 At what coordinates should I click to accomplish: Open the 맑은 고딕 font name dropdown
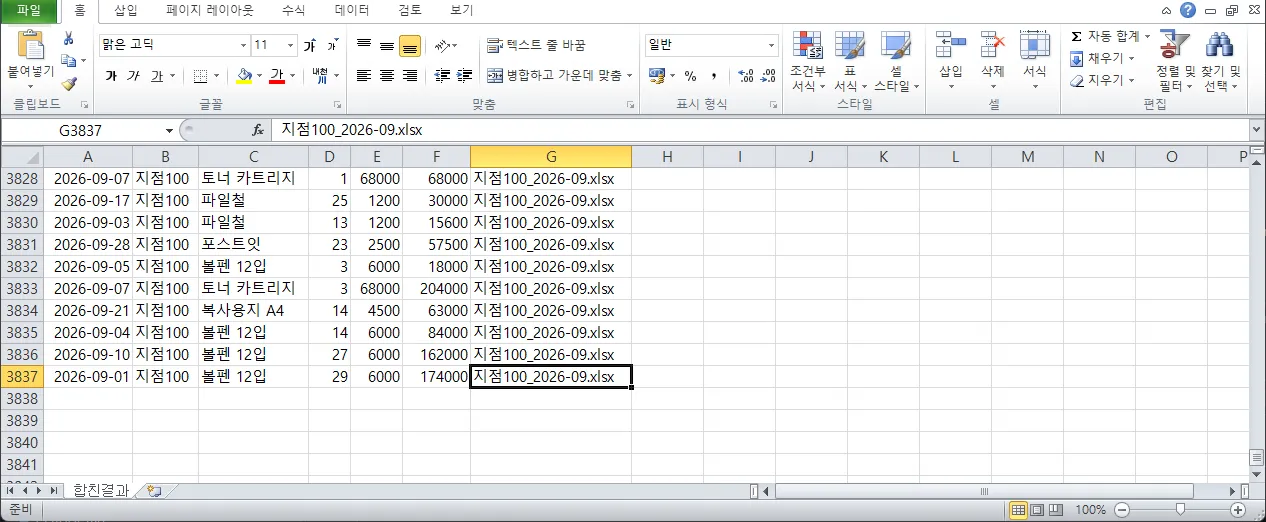(x=243, y=46)
